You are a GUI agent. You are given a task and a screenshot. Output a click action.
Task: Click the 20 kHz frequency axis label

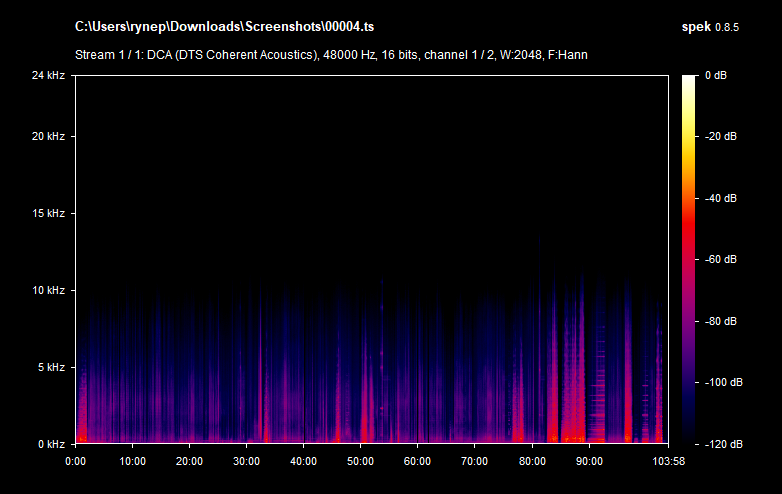pos(47,136)
